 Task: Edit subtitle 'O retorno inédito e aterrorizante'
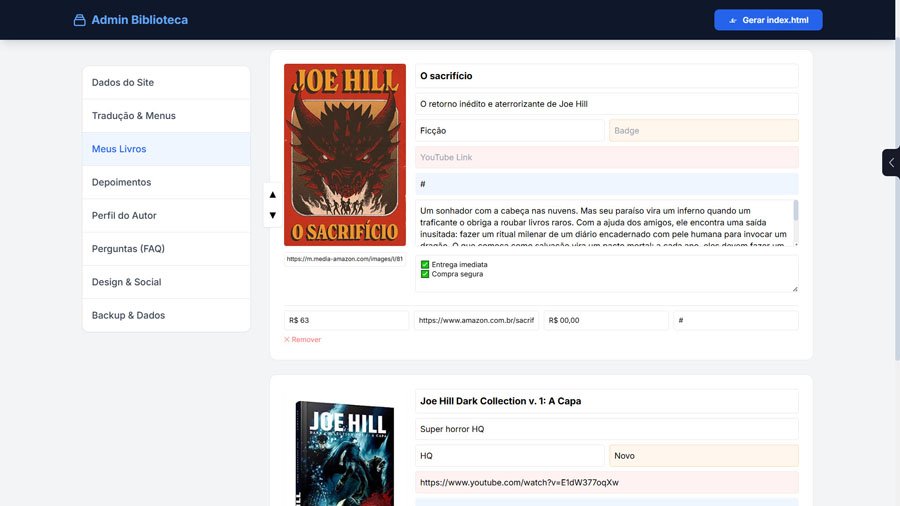pyautogui.click(x=607, y=104)
